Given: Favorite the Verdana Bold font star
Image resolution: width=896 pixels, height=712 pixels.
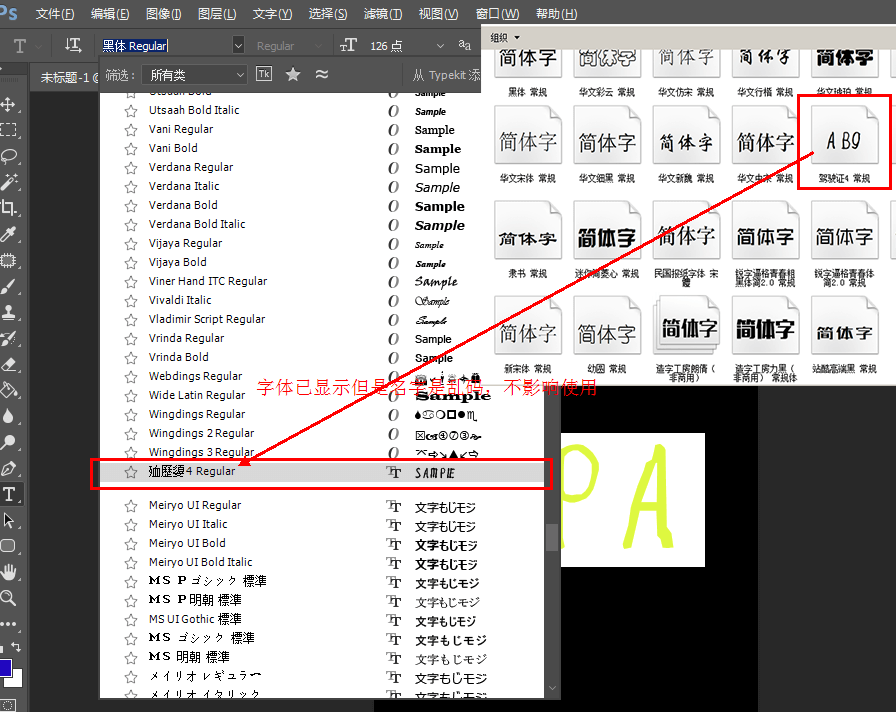Looking at the screenshot, I should (x=131, y=206).
